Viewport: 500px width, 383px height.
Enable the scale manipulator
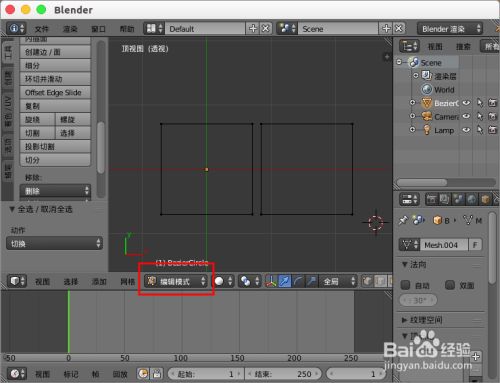(x=311, y=281)
